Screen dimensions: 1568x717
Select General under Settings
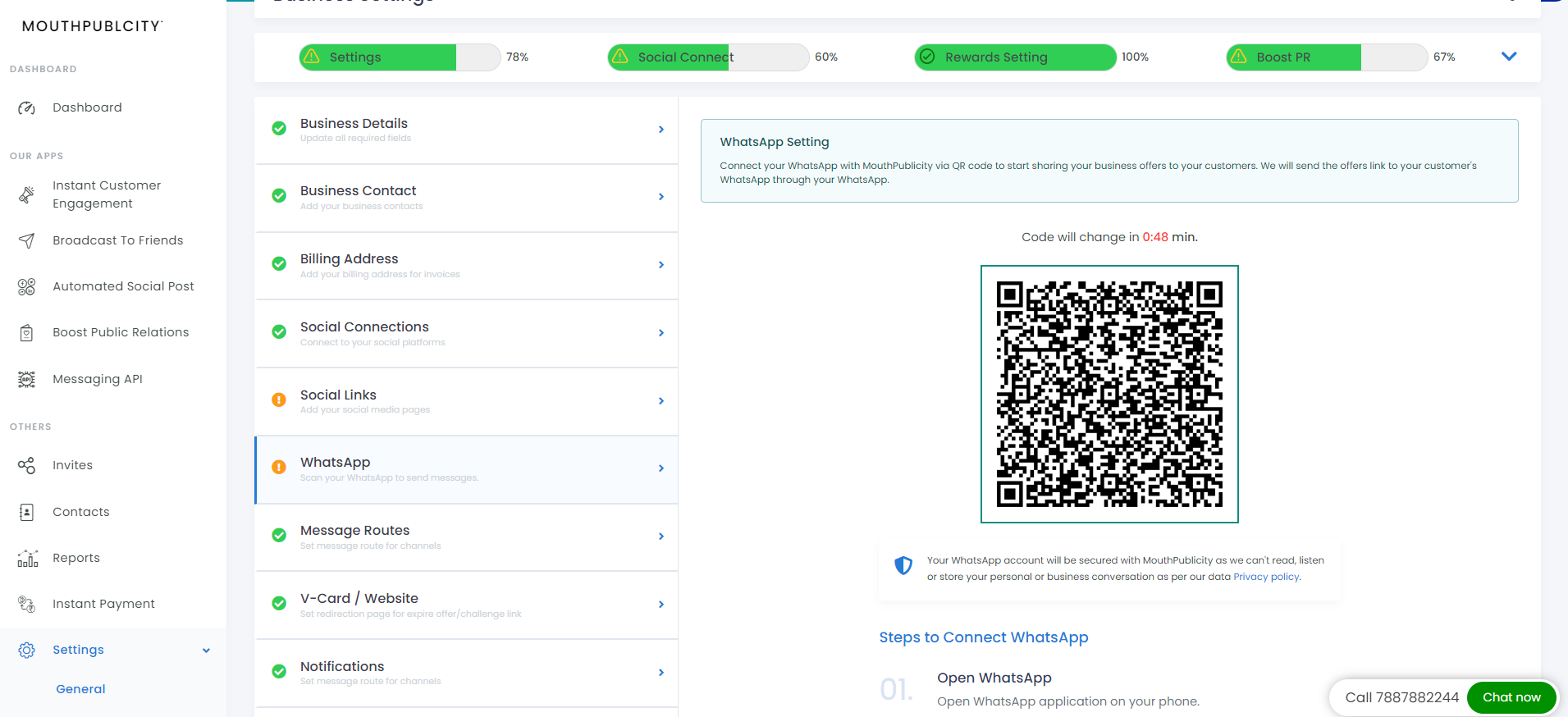[80, 689]
